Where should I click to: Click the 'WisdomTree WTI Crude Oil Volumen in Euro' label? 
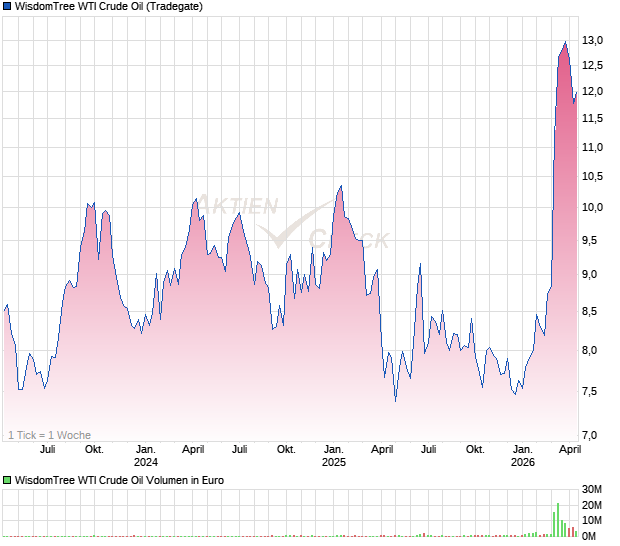click(119, 480)
